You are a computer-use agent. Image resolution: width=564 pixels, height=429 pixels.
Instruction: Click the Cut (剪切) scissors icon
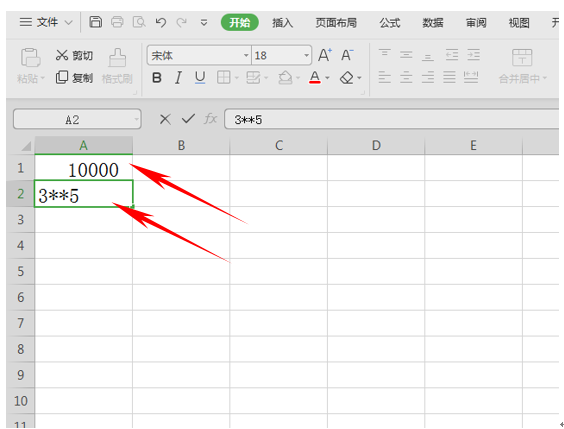[x=62, y=55]
